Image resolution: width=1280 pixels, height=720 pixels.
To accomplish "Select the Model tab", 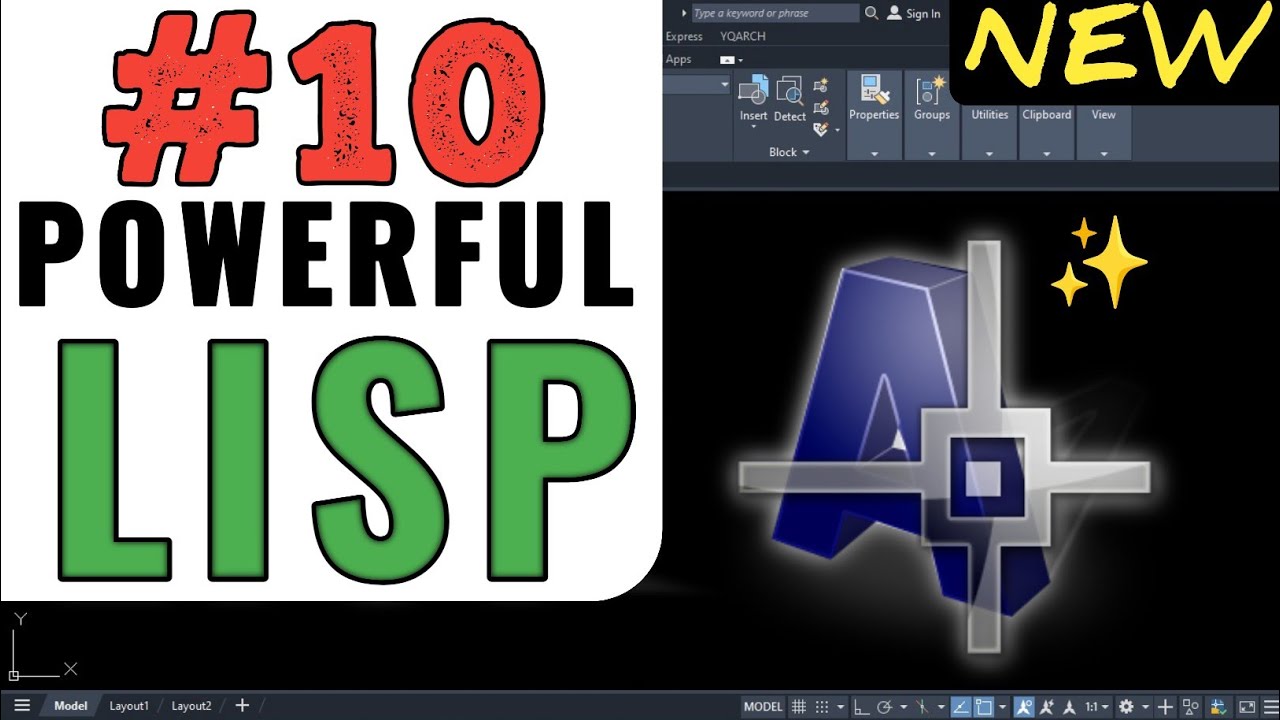I will coord(71,705).
